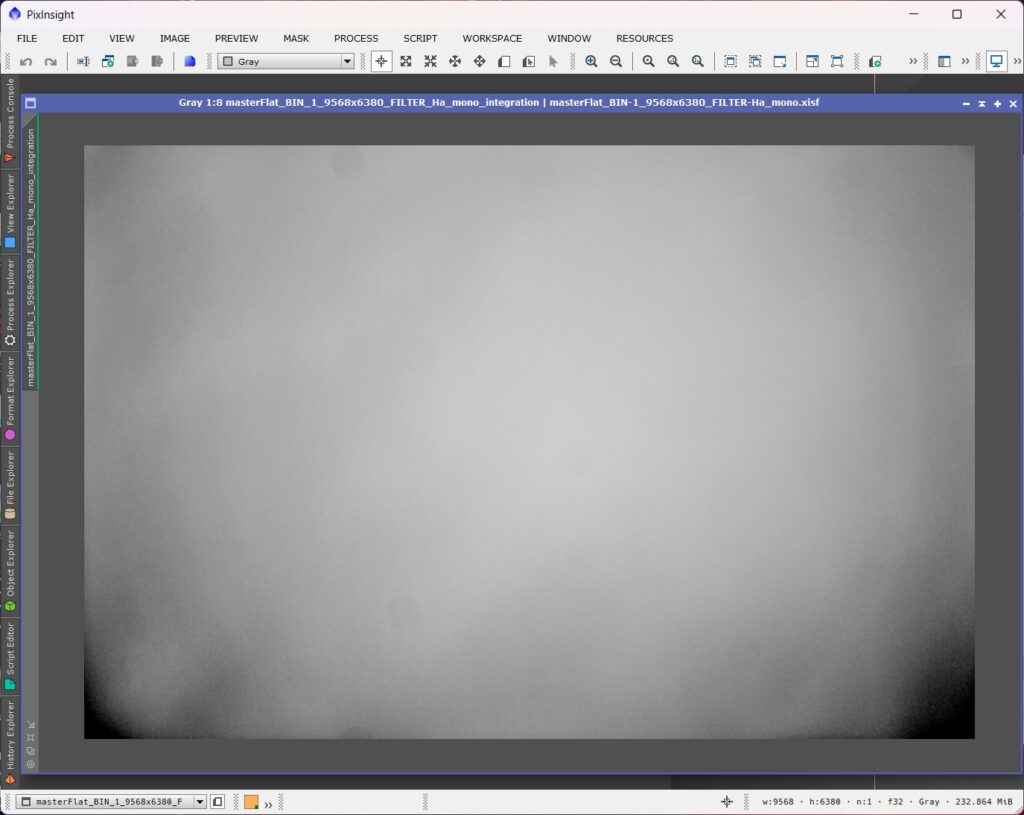
Task: Click the first plain zoom magnifier icon
Action: pos(648,61)
